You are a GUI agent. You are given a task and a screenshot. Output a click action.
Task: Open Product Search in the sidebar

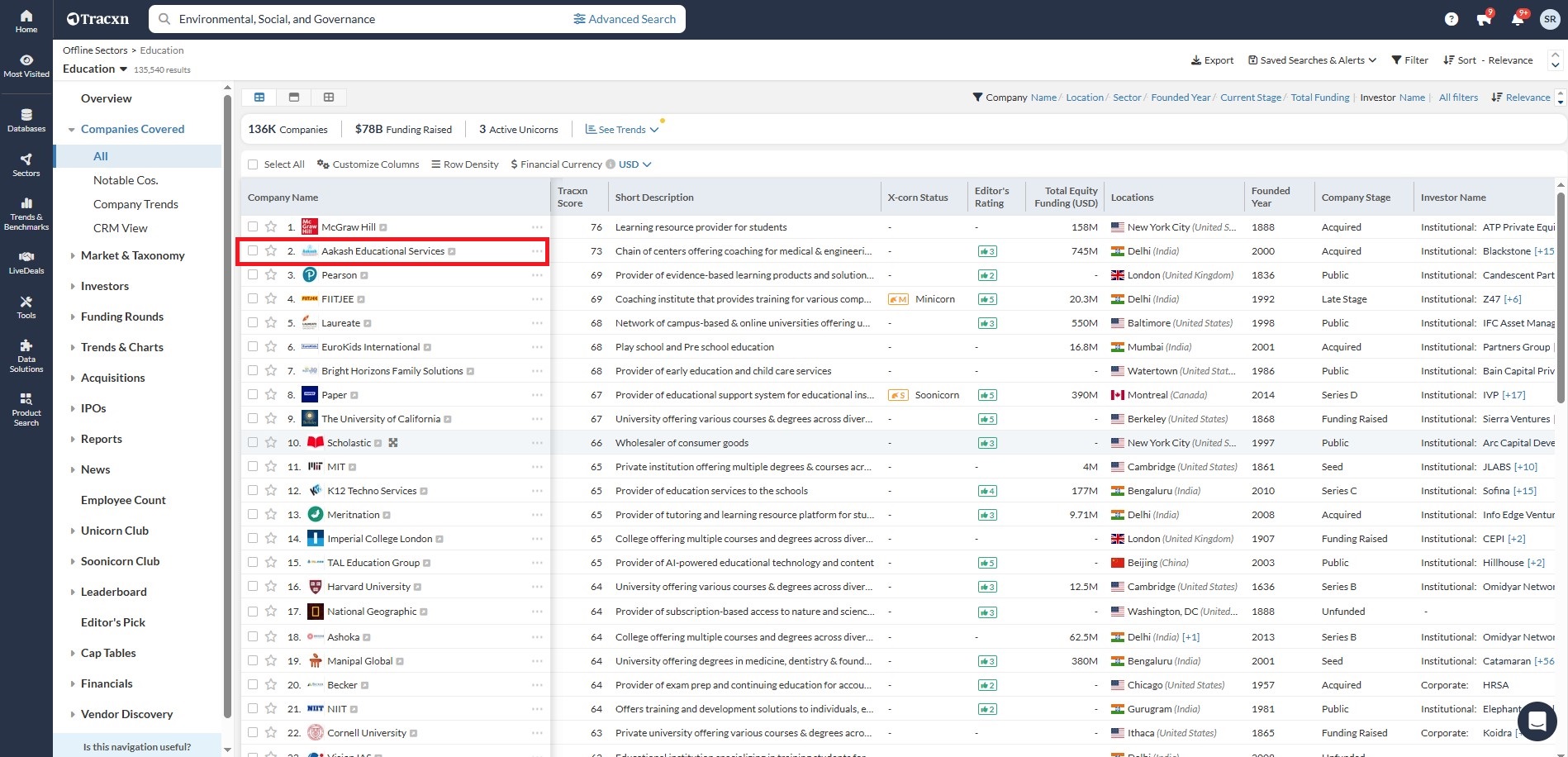tap(26, 409)
